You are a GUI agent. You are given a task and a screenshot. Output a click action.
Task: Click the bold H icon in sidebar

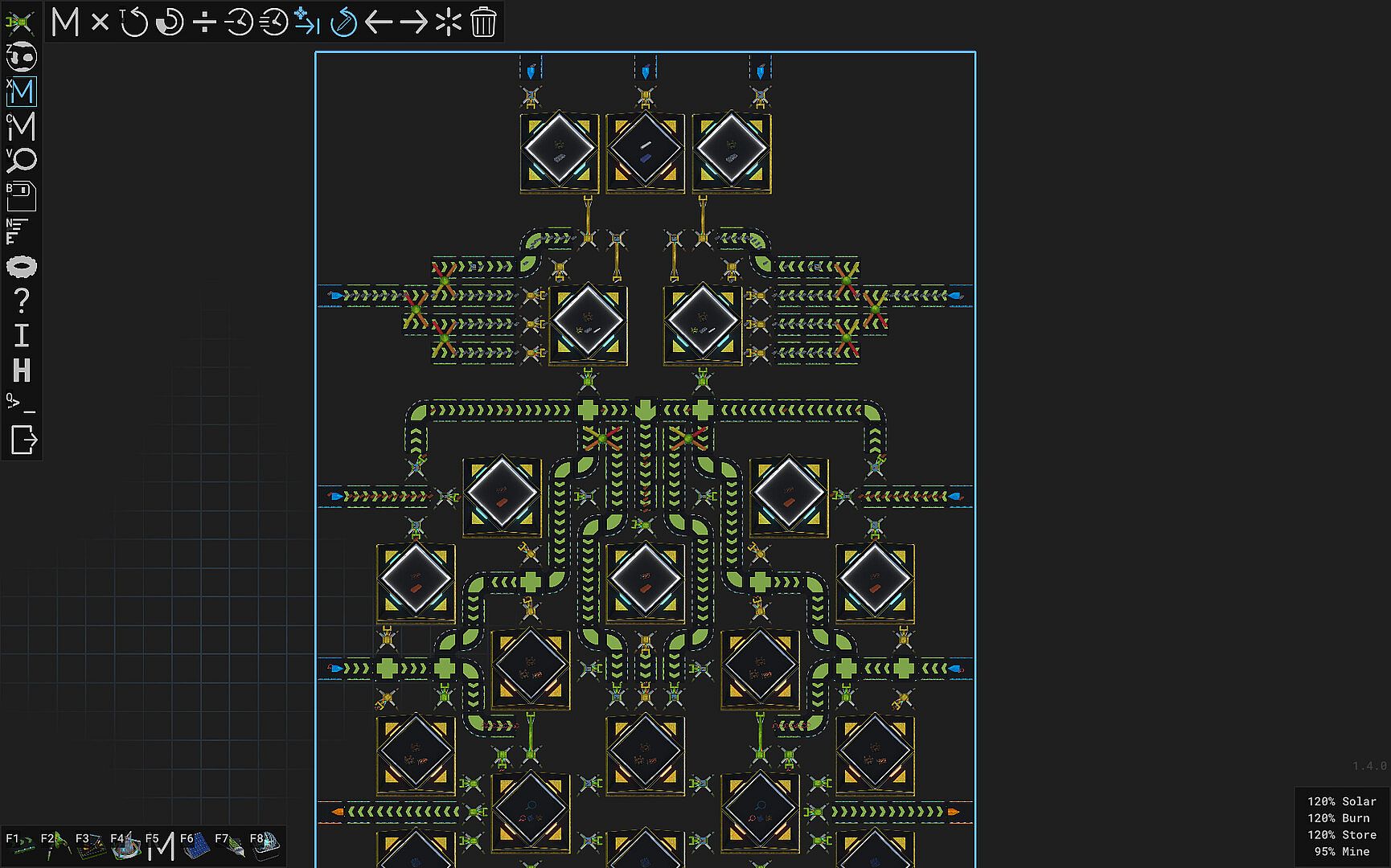pos(22,371)
